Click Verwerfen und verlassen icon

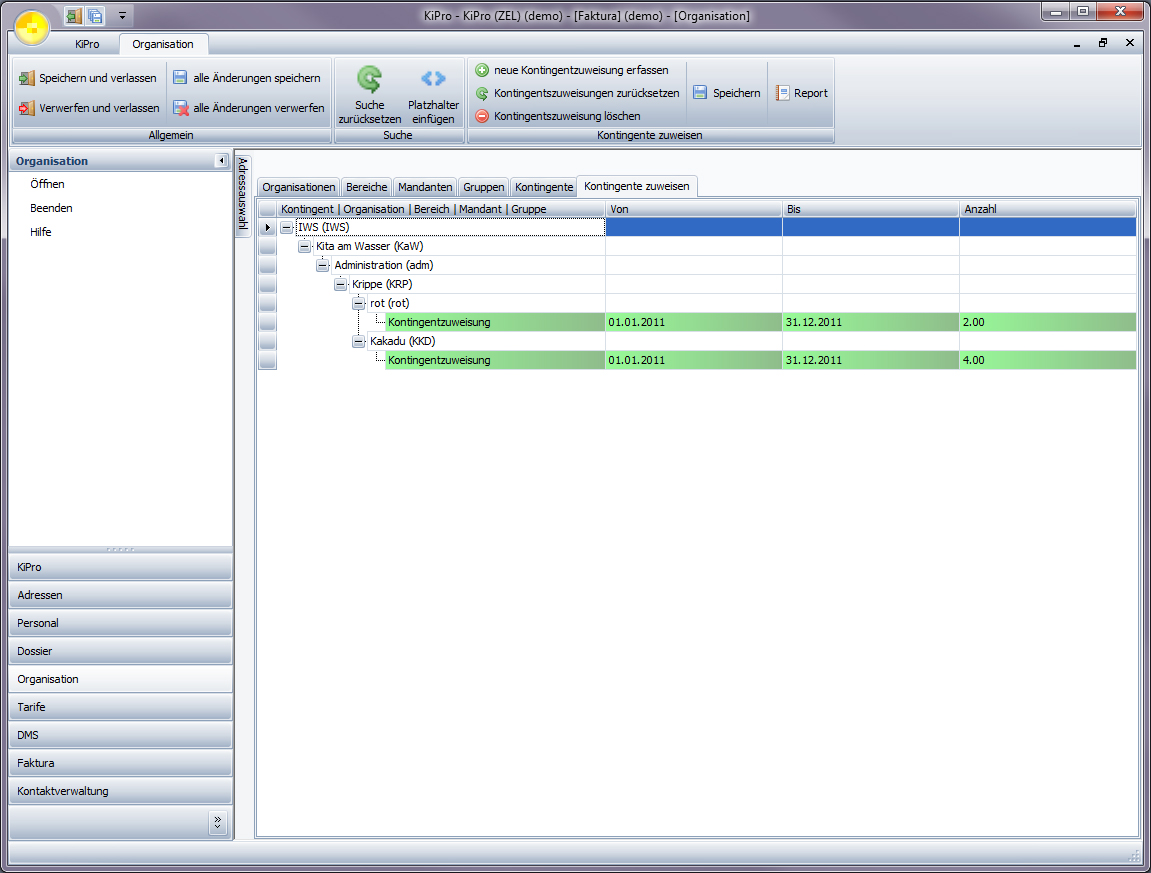click(27, 108)
